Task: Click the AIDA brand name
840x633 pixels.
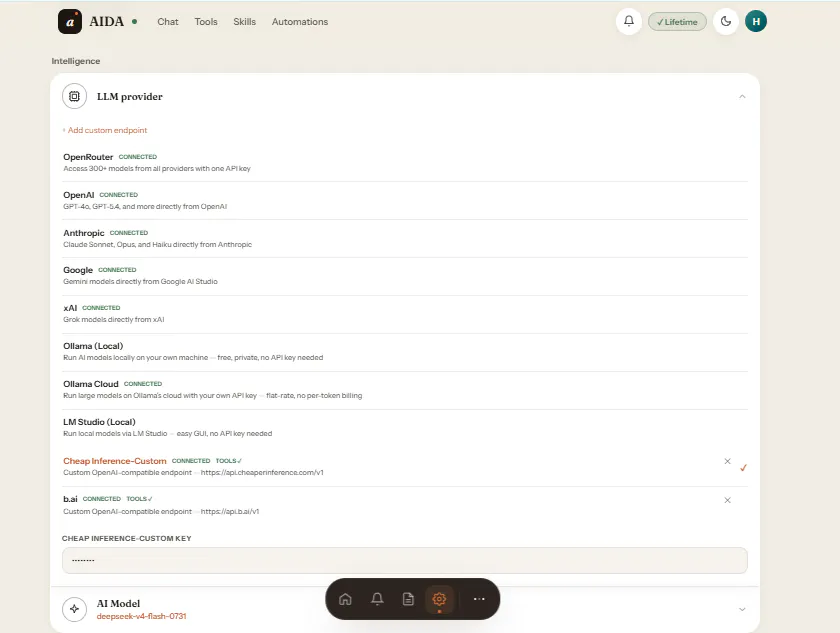Action: coord(107,21)
